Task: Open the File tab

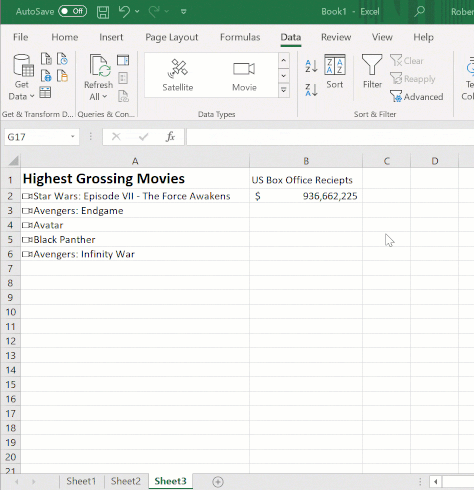Action: coord(21,37)
